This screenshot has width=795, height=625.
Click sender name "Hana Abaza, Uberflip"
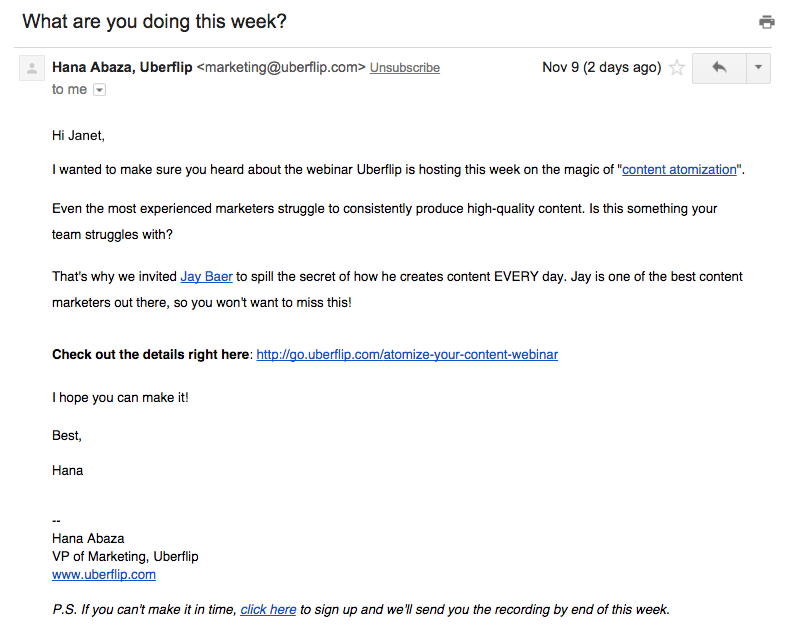122,67
